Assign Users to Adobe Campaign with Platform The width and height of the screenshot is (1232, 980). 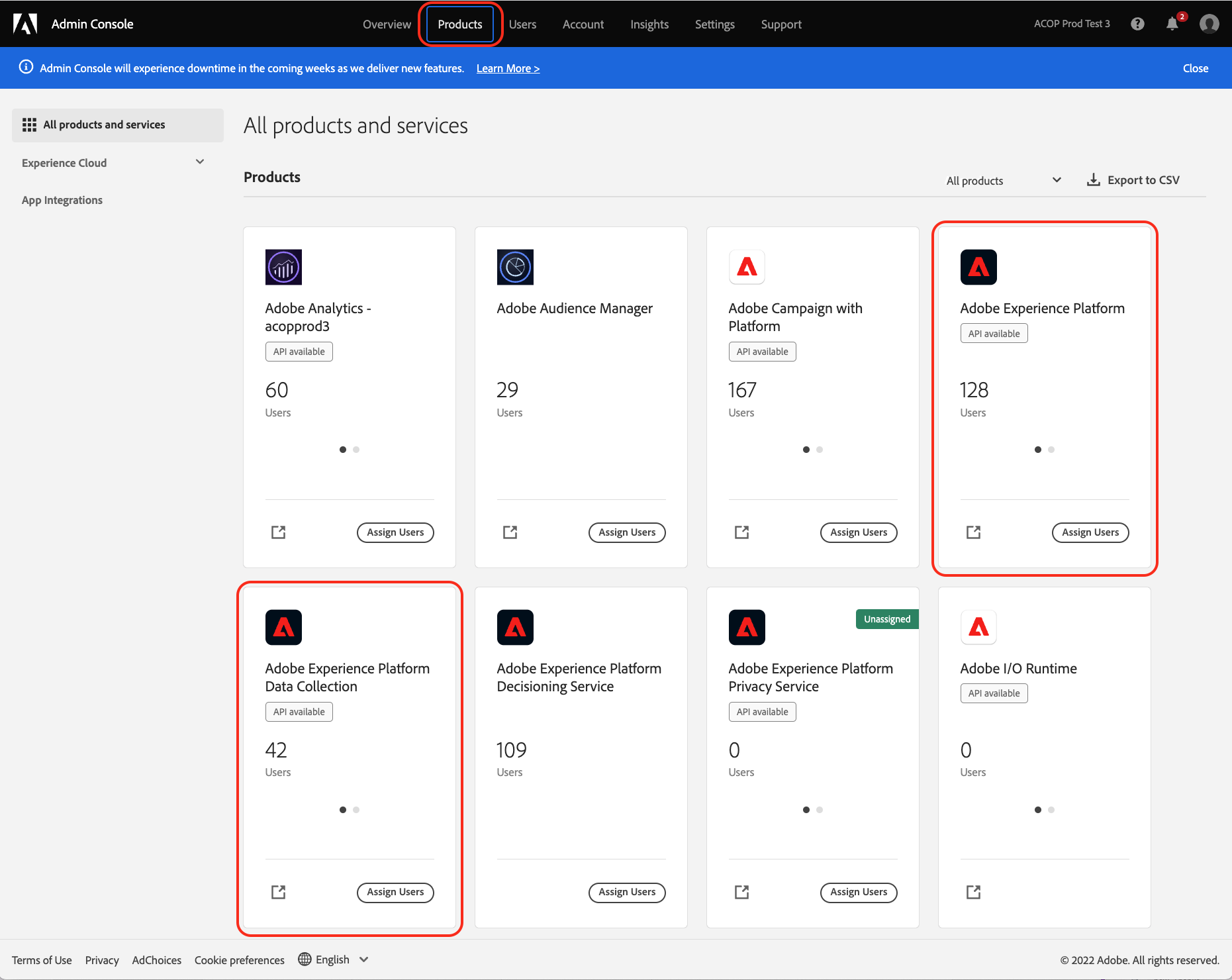[859, 532]
